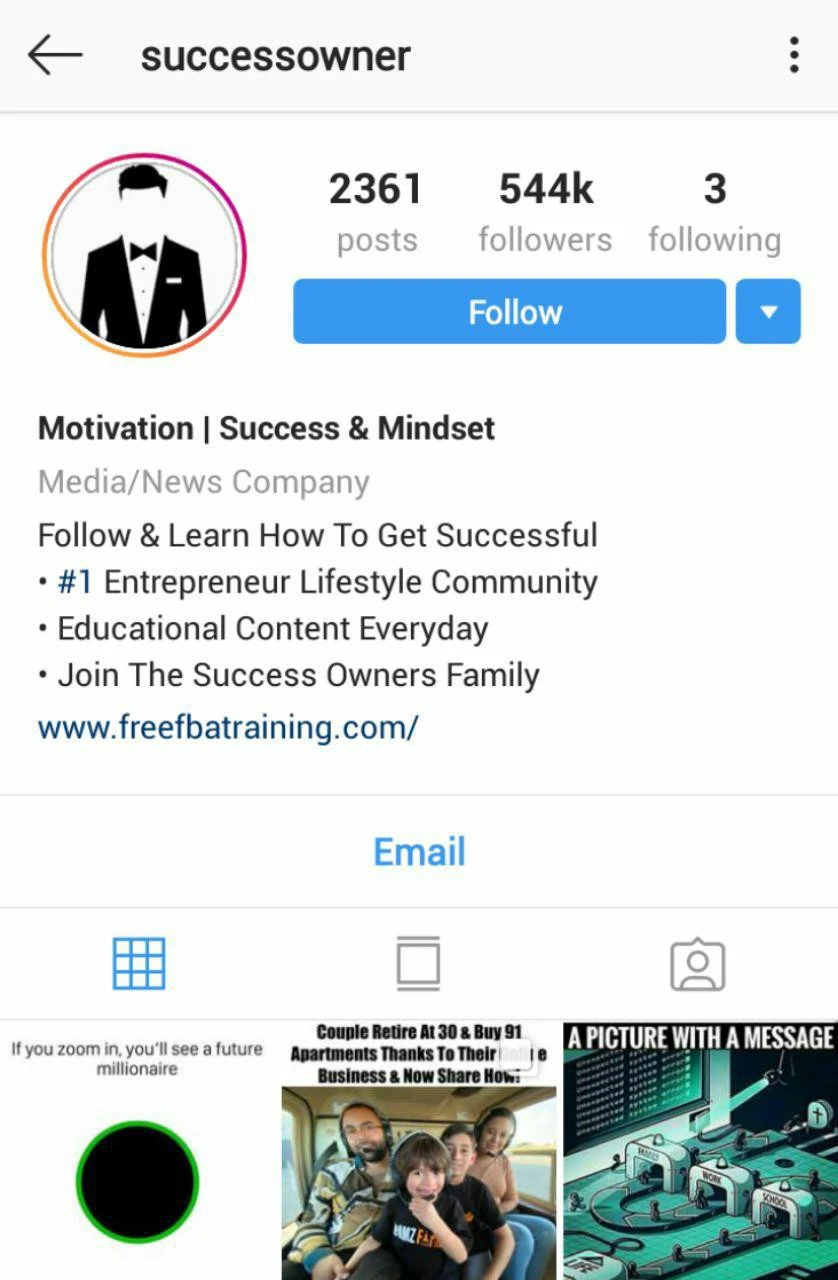
Task: Open the Couple Retire At 30 post
Action: click(x=419, y=1150)
